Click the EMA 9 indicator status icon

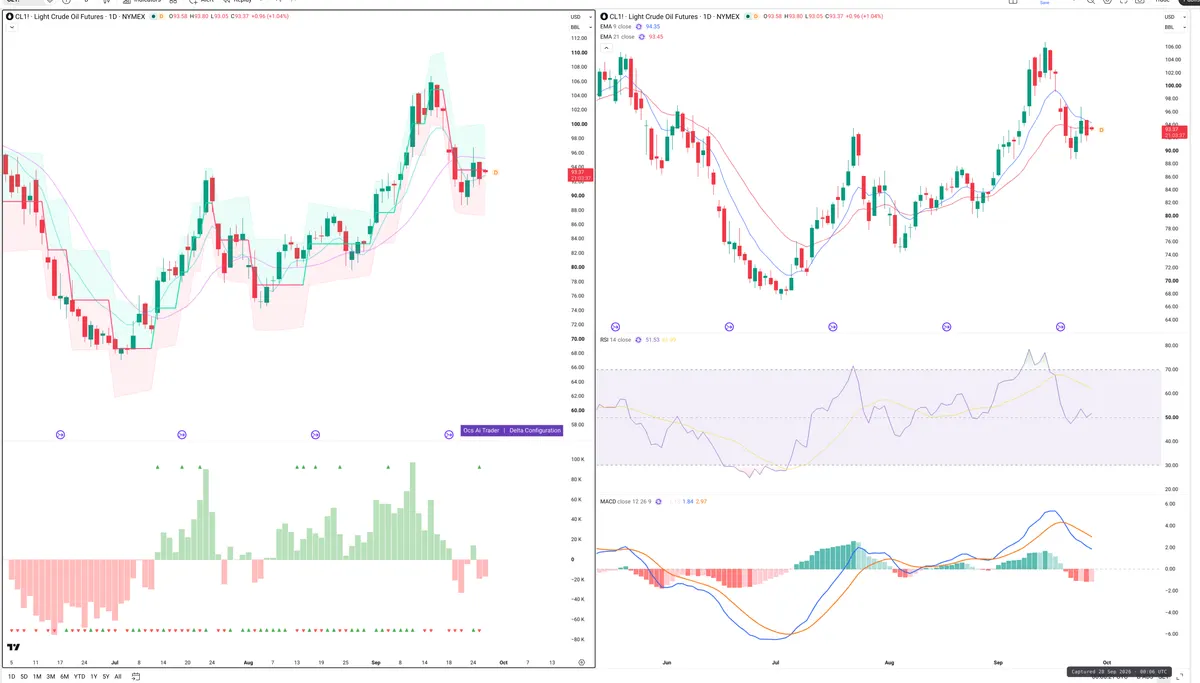click(638, 27)
